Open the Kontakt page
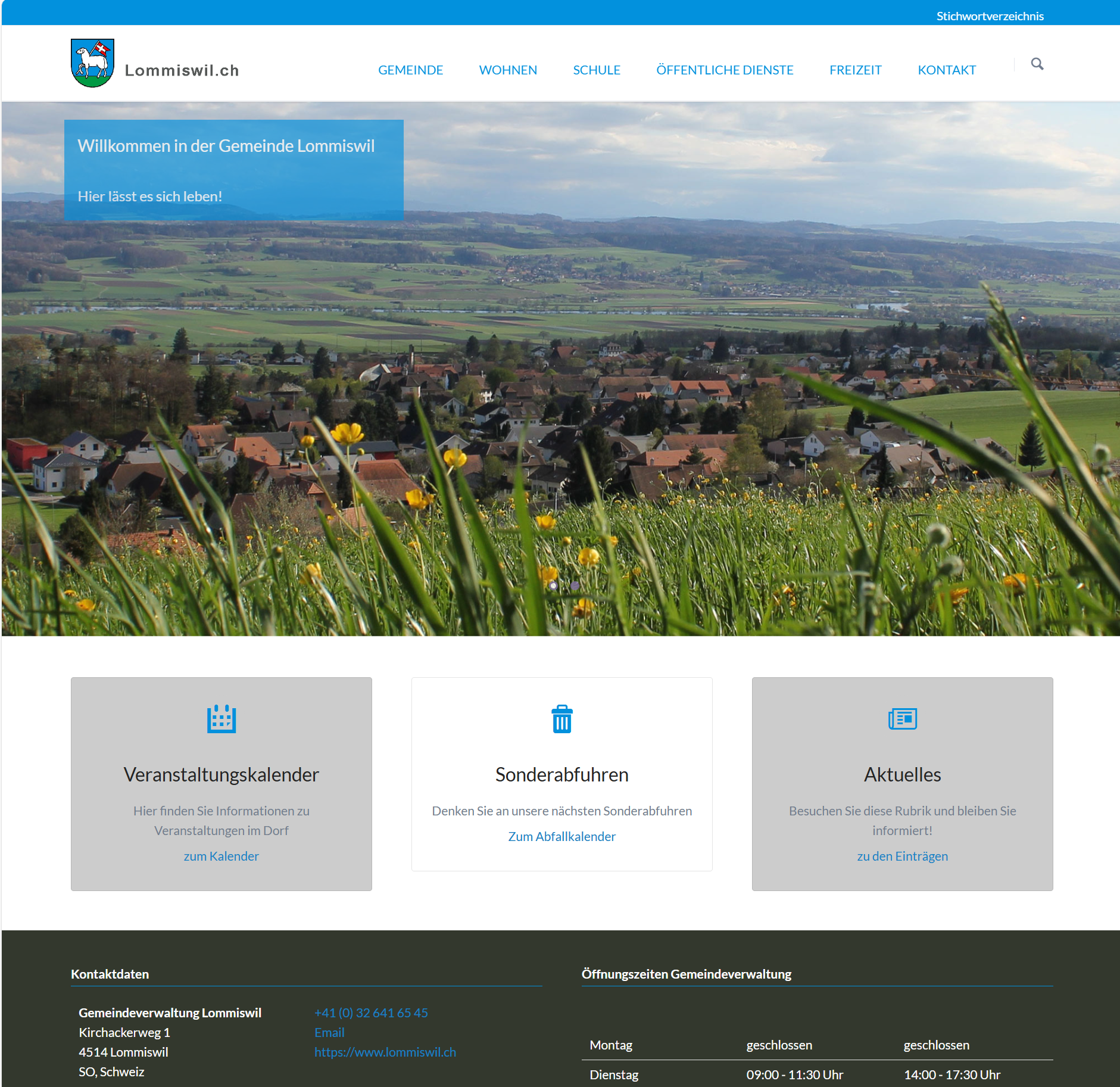 (947, 70)
